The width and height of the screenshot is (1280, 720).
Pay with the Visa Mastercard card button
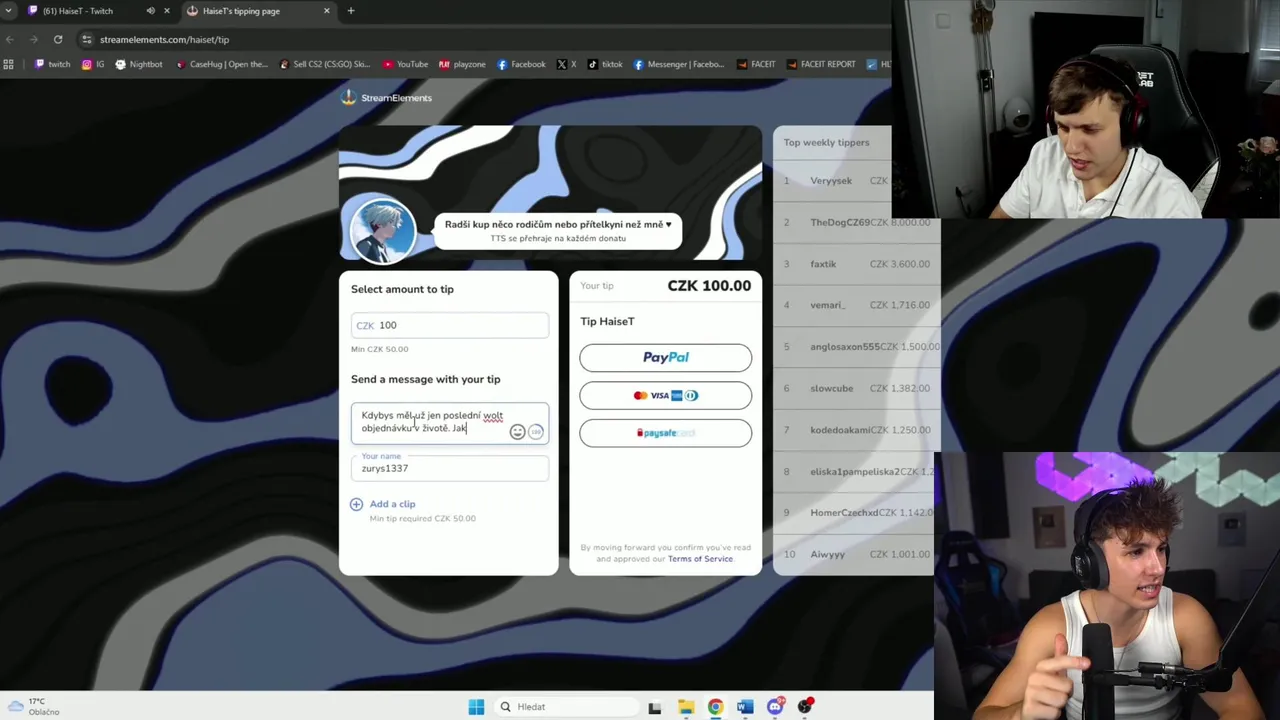(665, 395)
